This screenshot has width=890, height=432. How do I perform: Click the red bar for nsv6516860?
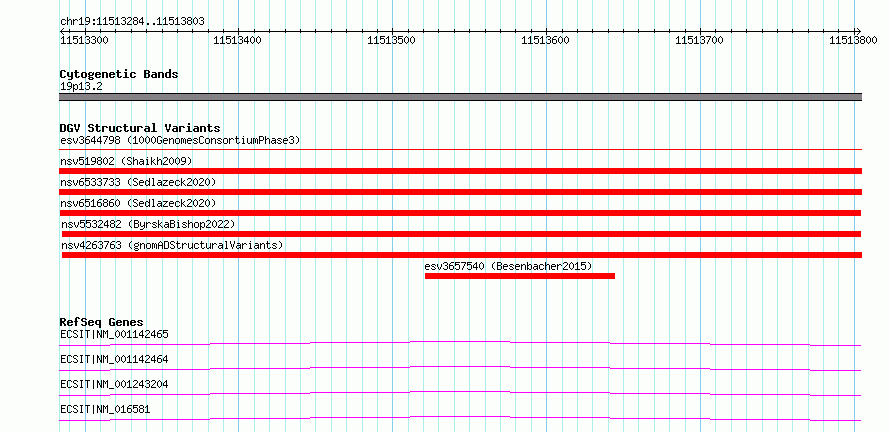[x=460, y=213]
